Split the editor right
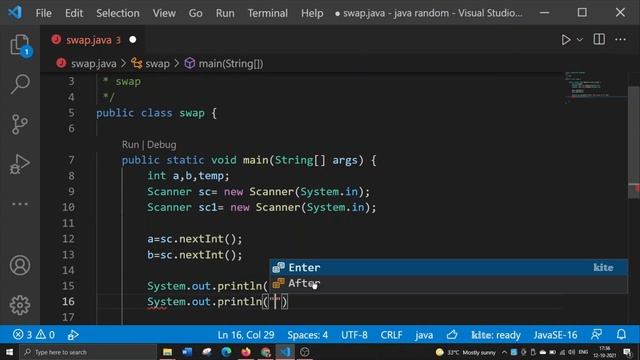Screen dimensions: 640x360 tap(599, 40)
